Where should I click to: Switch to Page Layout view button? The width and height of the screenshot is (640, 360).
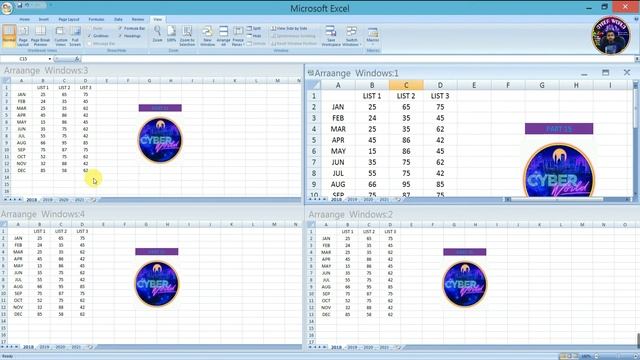pos(23,36)
